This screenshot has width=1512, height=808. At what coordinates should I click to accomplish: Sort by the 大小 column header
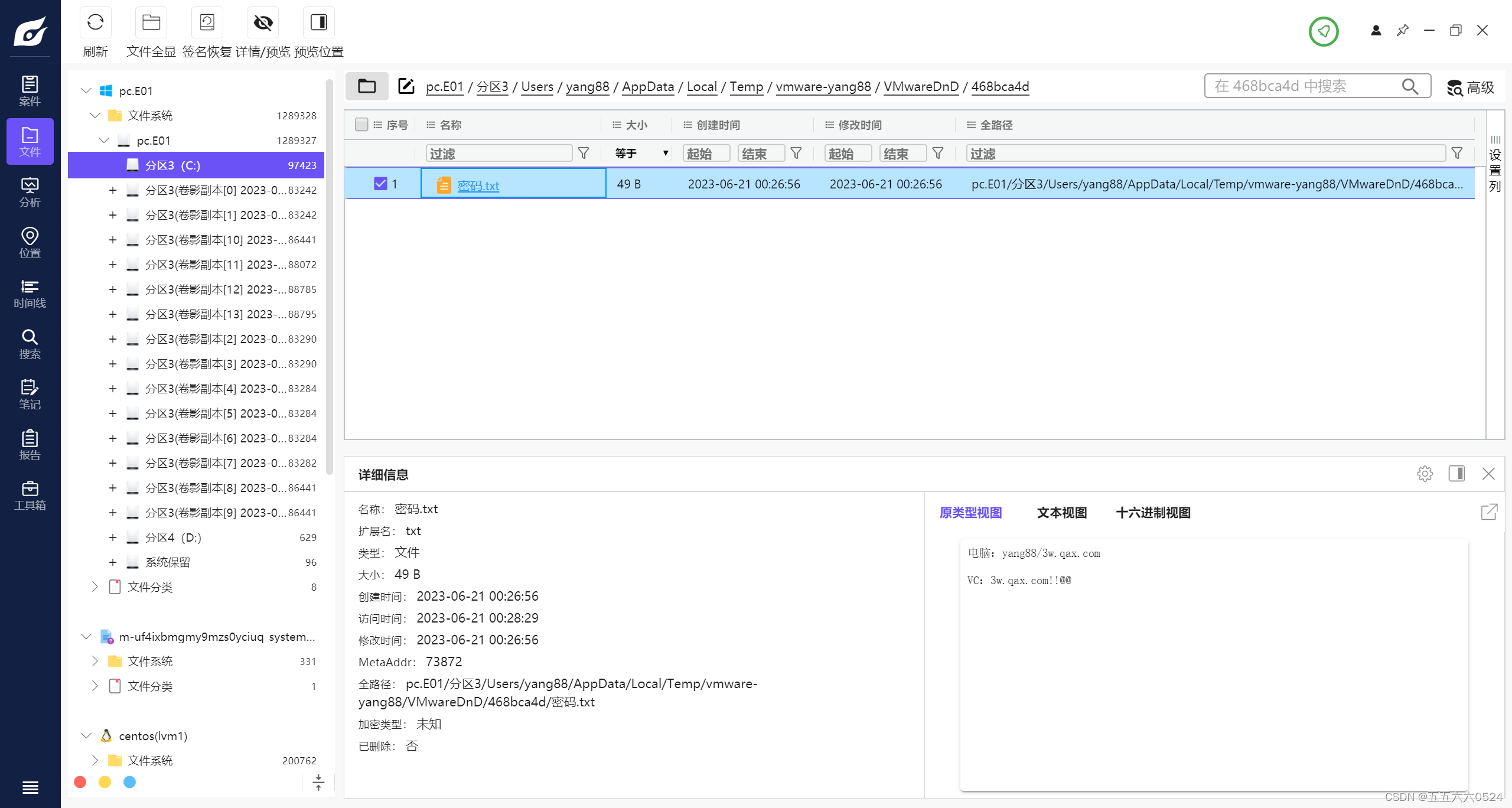point(636,125)
